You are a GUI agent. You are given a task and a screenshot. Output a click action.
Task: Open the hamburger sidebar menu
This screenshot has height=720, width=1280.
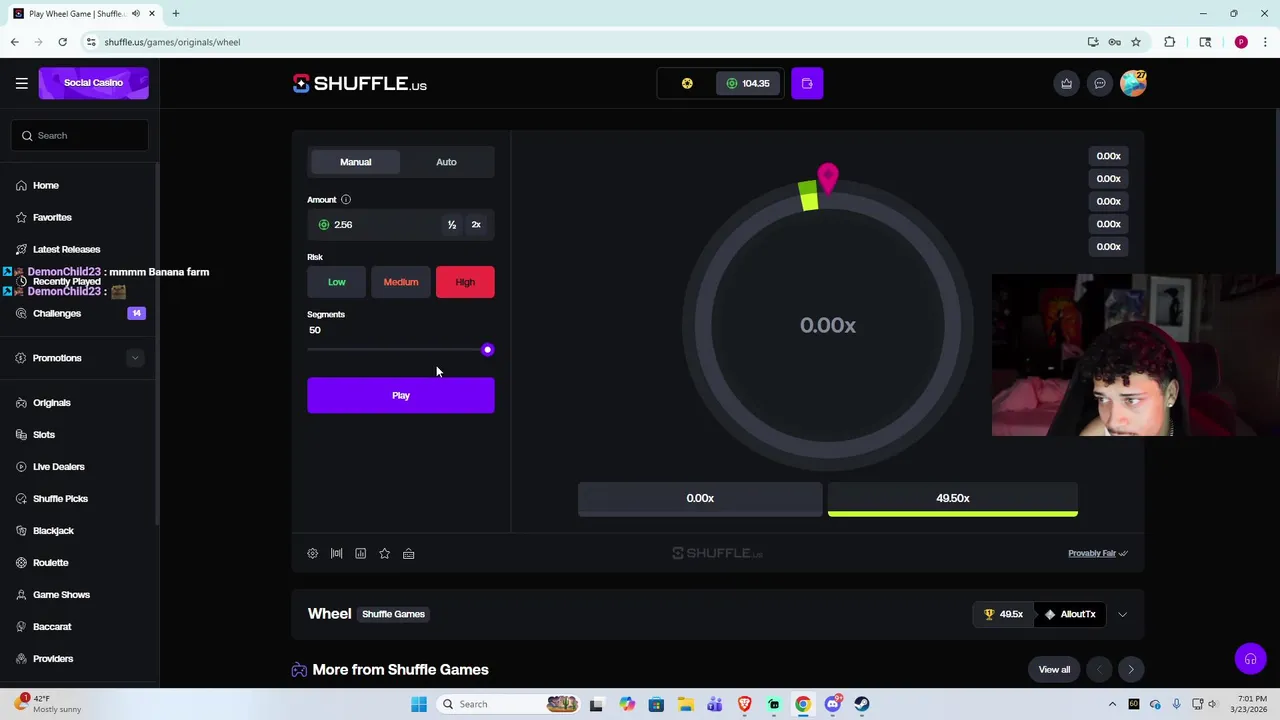tap(21, 83)
